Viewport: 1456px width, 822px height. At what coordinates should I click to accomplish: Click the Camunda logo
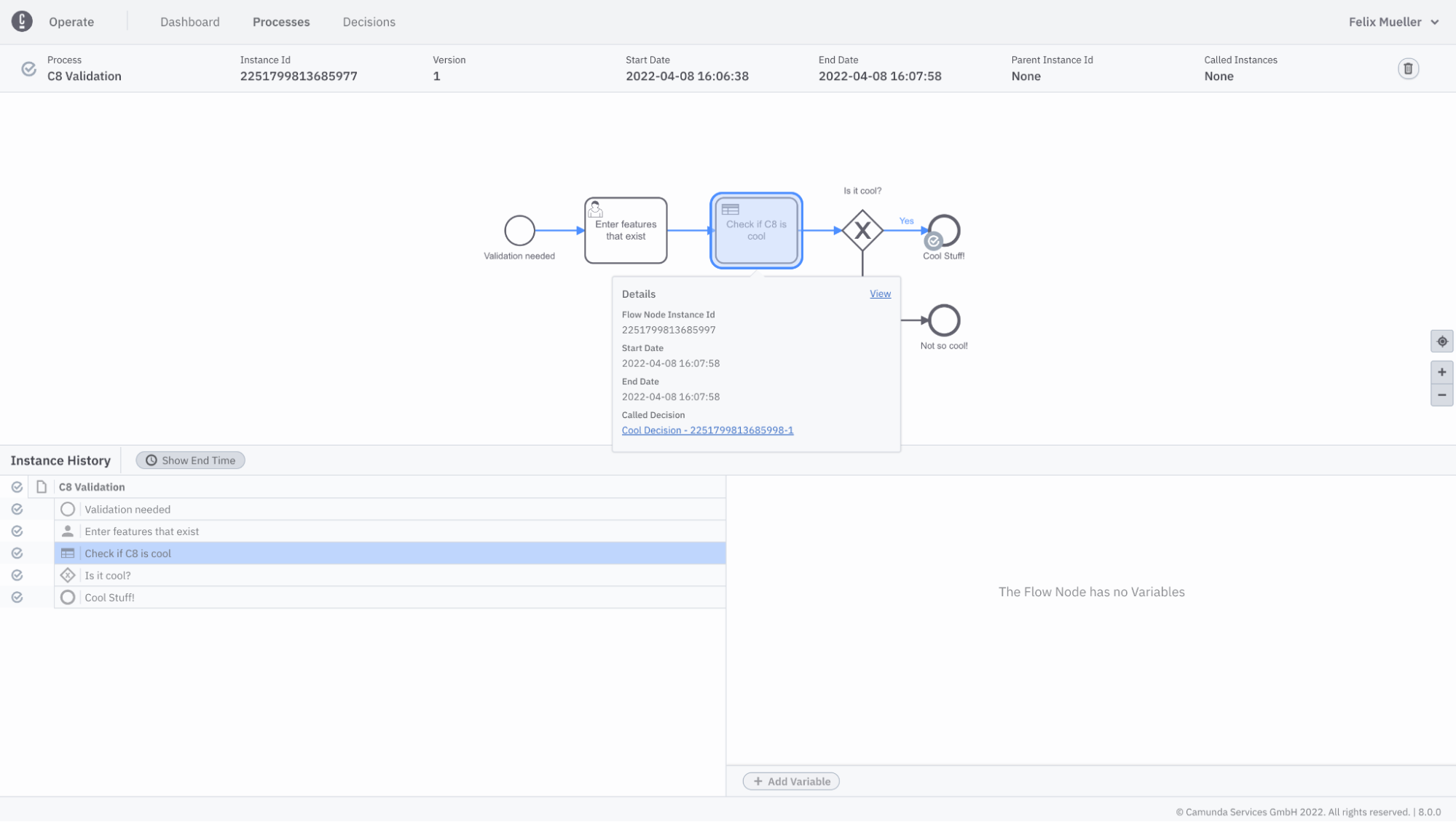coord(22,21)
